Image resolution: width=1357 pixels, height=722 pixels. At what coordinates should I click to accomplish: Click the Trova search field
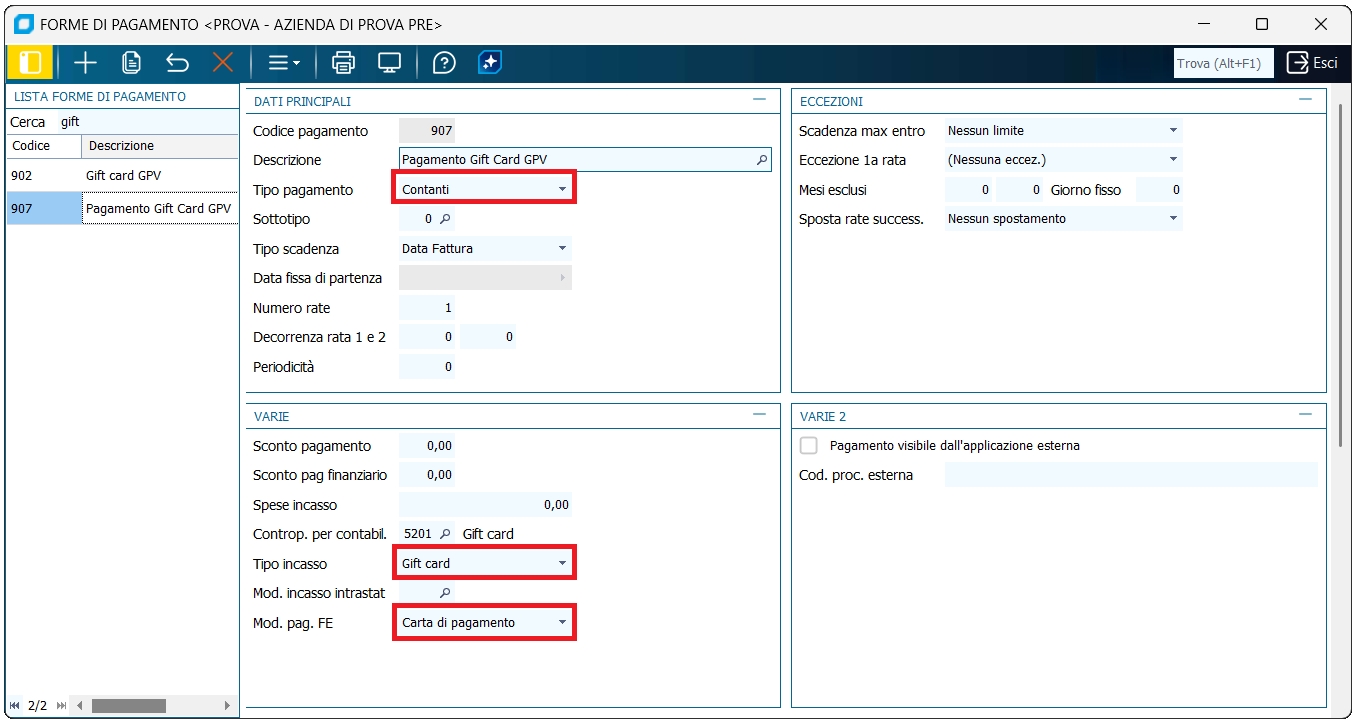click(1222, 63)
